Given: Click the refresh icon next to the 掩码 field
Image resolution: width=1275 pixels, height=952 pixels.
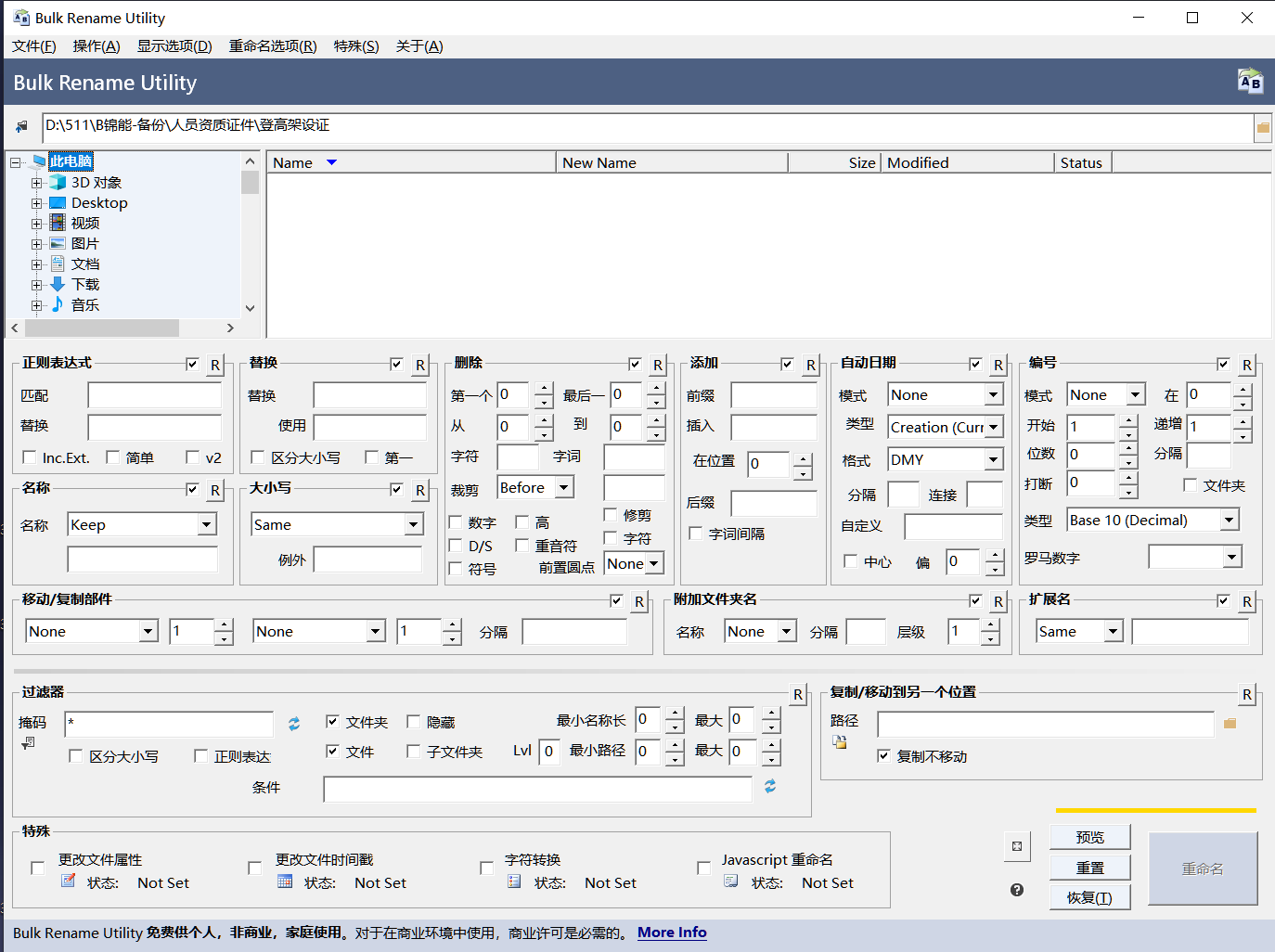Looking at the screenshot, I should click(294, 724).
